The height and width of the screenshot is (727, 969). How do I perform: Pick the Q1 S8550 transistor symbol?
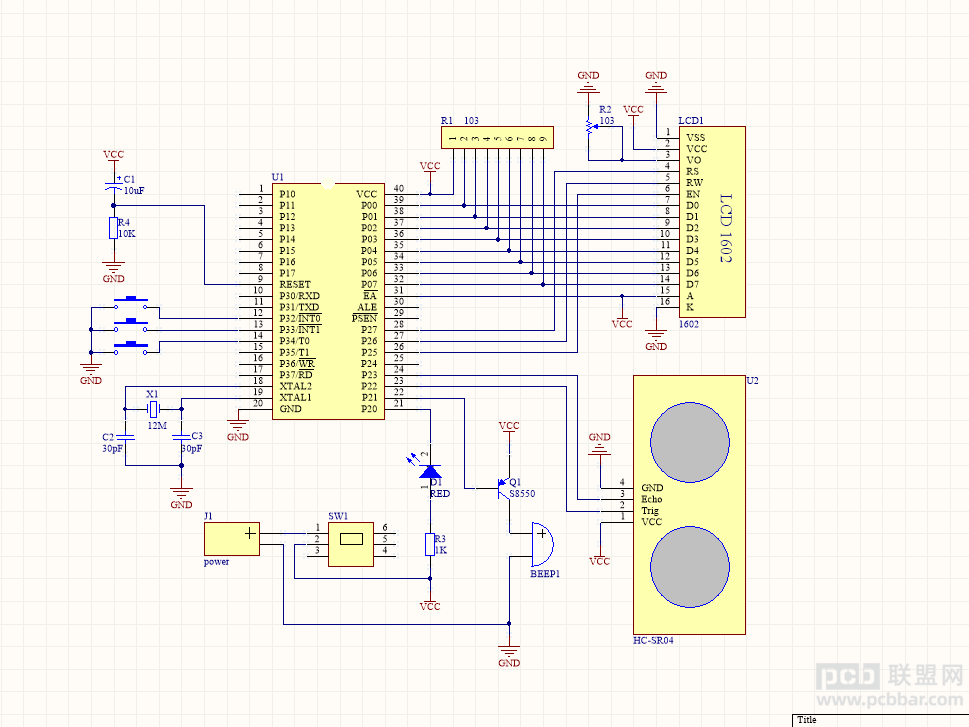click(505, 487)
